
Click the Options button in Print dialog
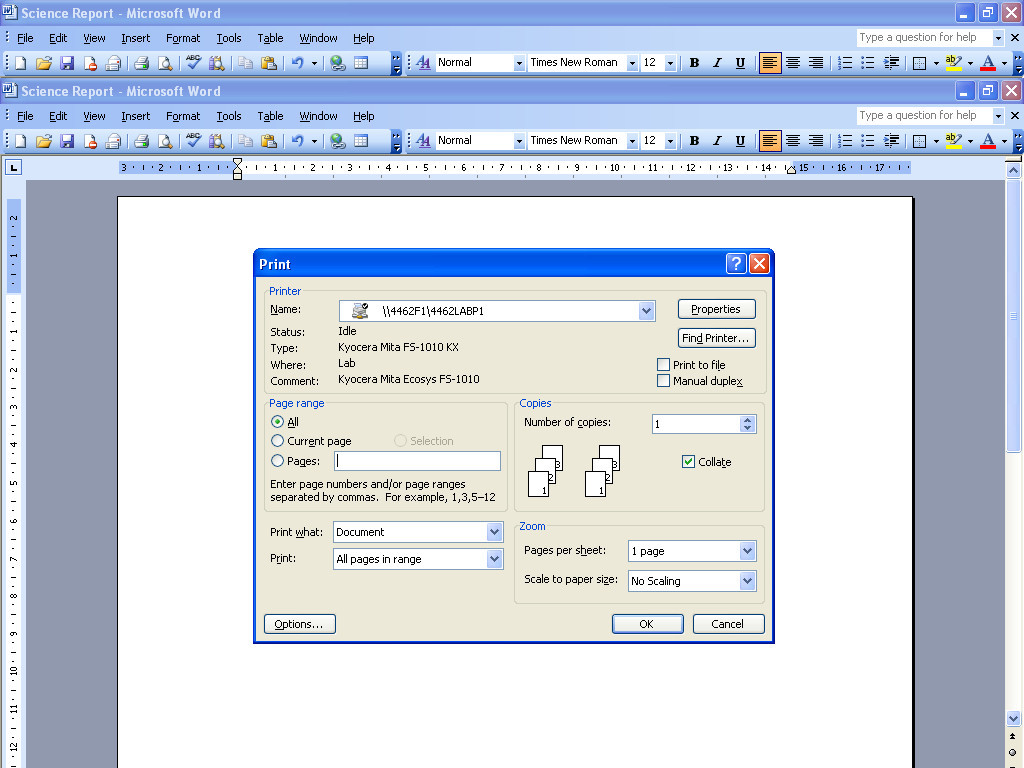click(300, 624)
